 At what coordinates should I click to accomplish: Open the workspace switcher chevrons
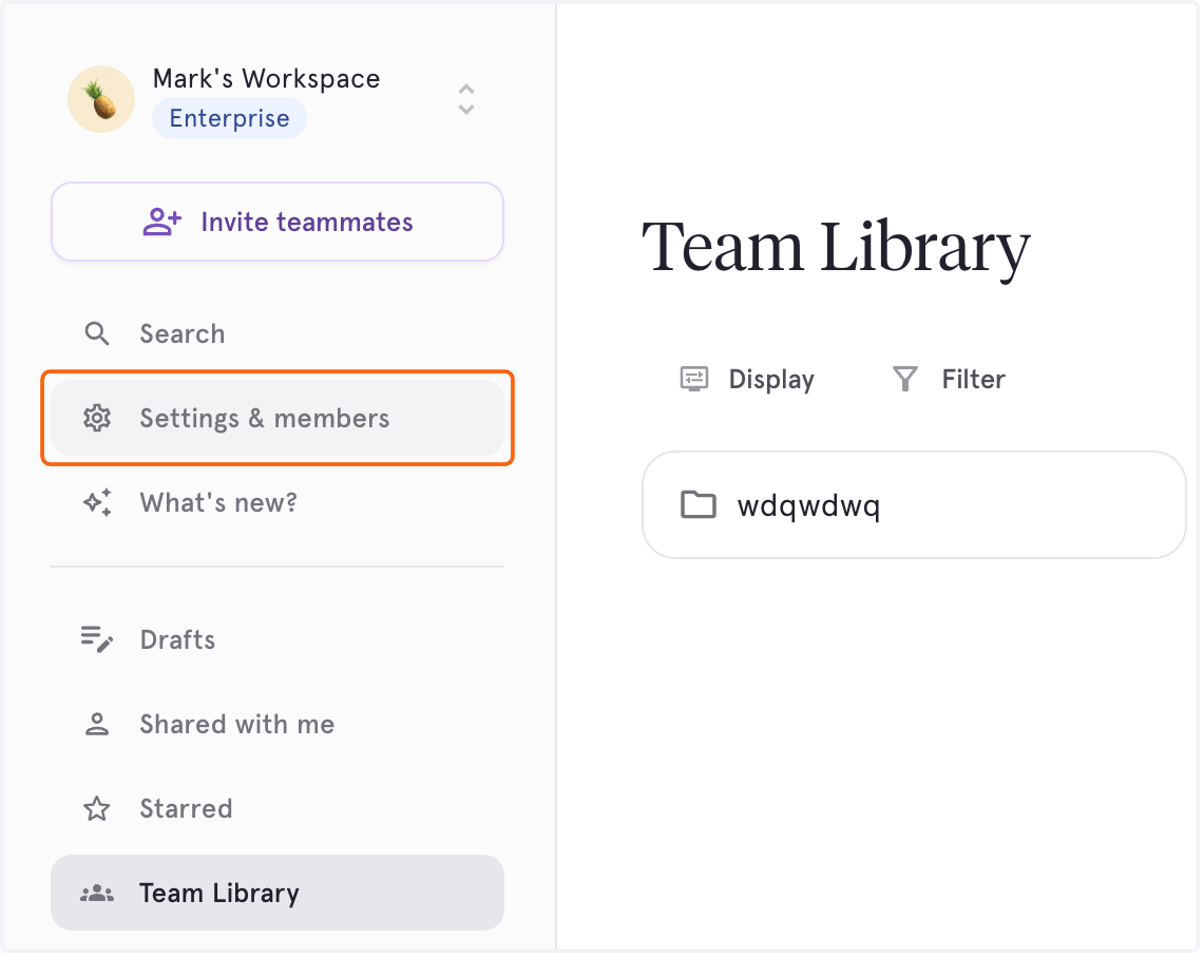pyautogui.click(x=466, y=99)
